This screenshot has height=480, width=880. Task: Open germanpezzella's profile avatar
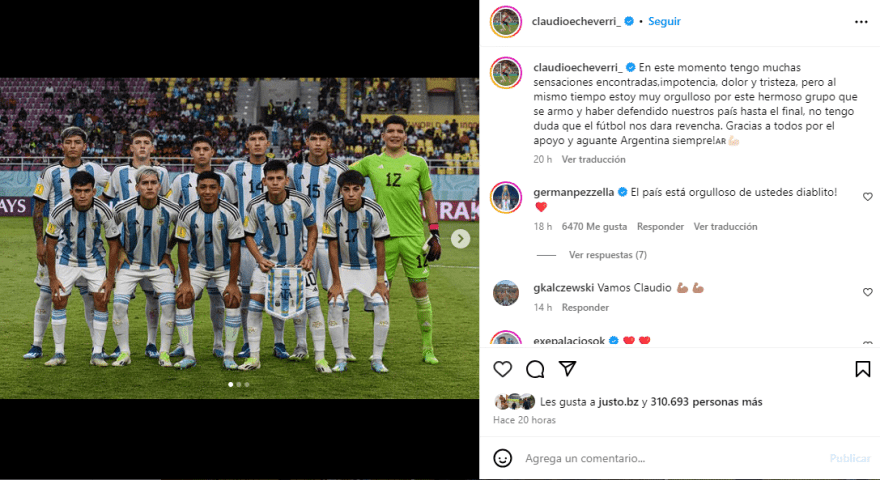[506, 198]
